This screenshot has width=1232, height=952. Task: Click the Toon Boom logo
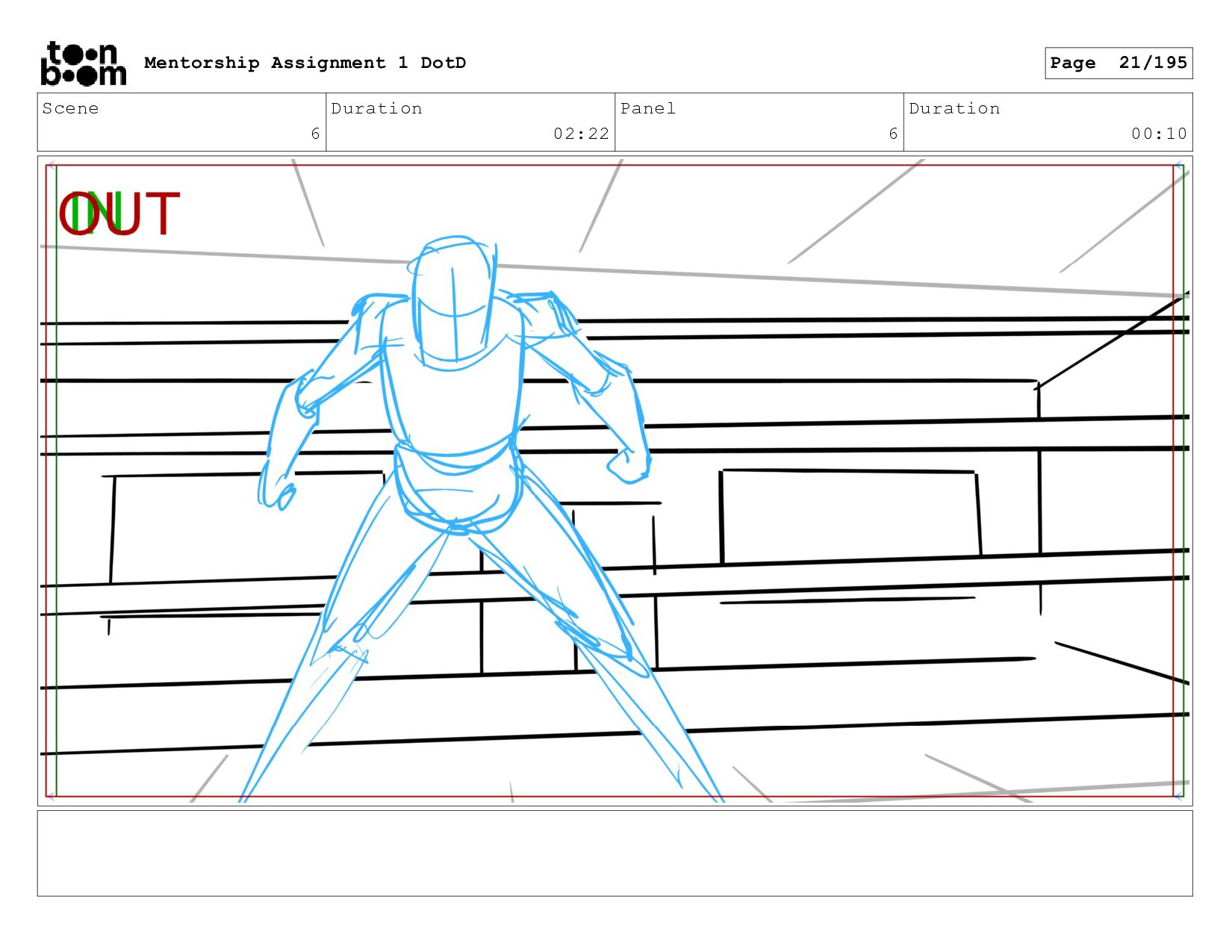pos(83,63)
